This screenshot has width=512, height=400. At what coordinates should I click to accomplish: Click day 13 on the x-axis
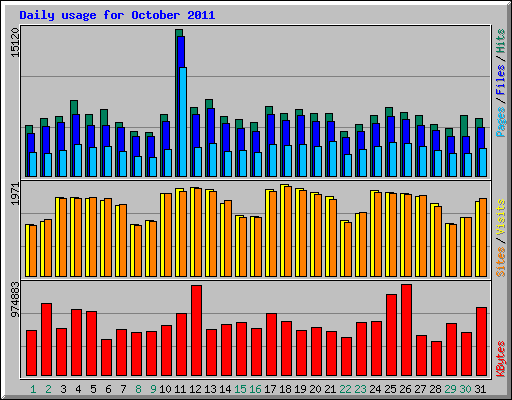pos(210,389)
